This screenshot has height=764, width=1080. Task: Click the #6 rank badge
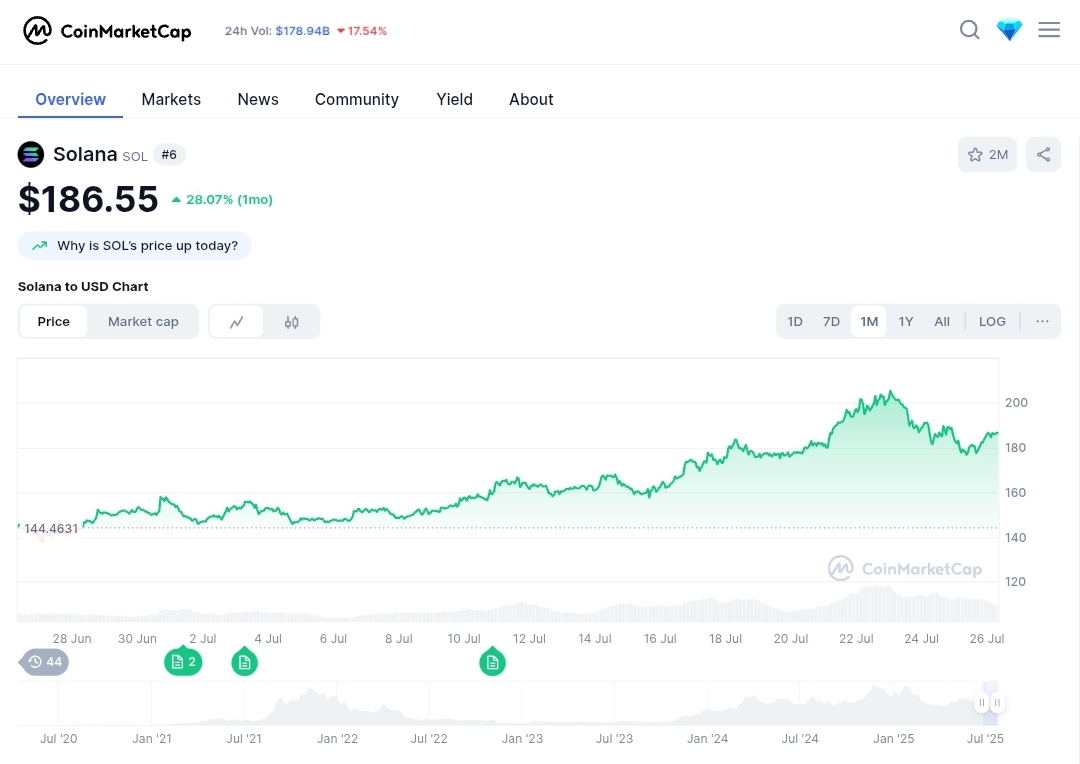tap(169, 155)
